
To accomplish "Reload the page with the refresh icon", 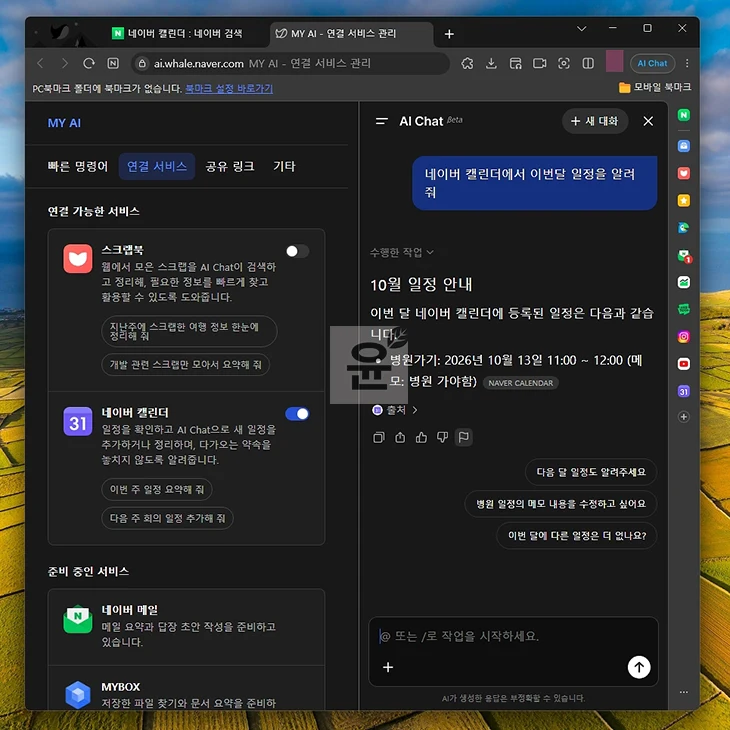I will point(89,63).
